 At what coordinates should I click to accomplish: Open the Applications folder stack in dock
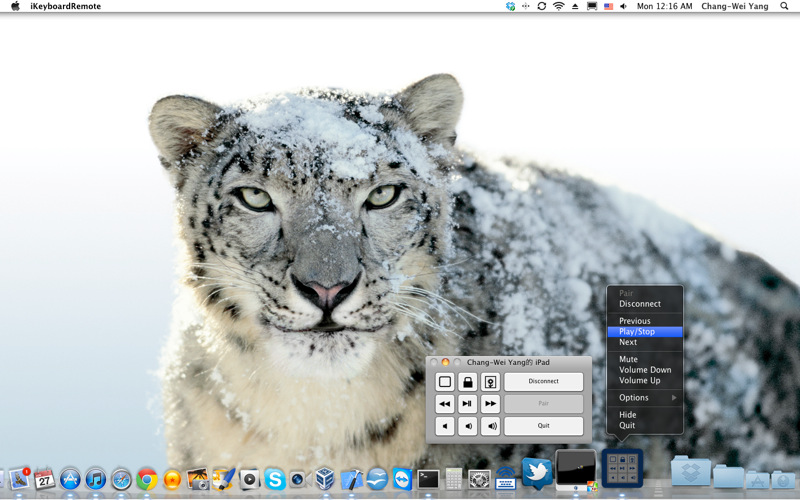(758, 480)
